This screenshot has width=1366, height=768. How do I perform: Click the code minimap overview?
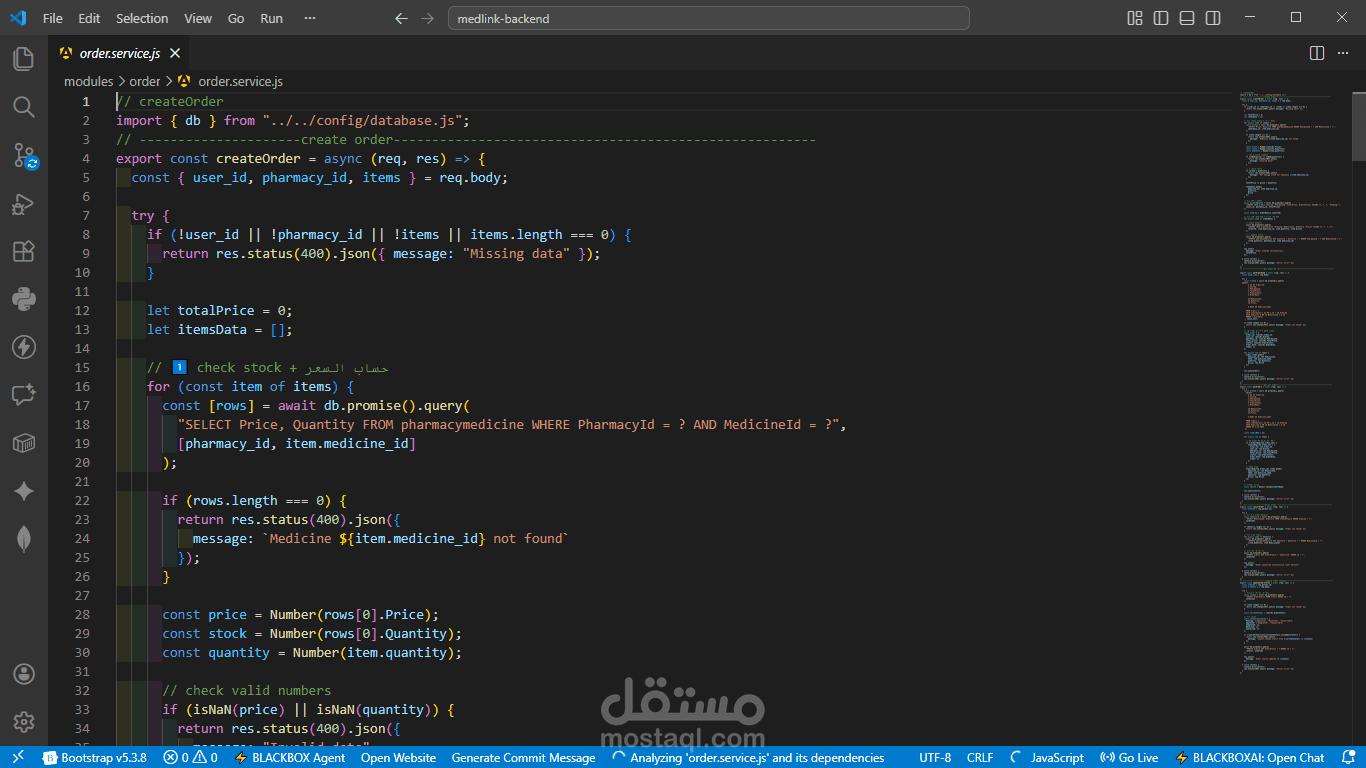[x=1292, y=385]
